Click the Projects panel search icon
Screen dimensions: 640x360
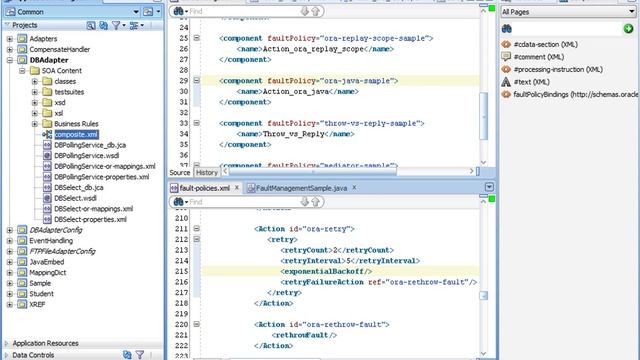pyautogui.click(x=91, y=25)
